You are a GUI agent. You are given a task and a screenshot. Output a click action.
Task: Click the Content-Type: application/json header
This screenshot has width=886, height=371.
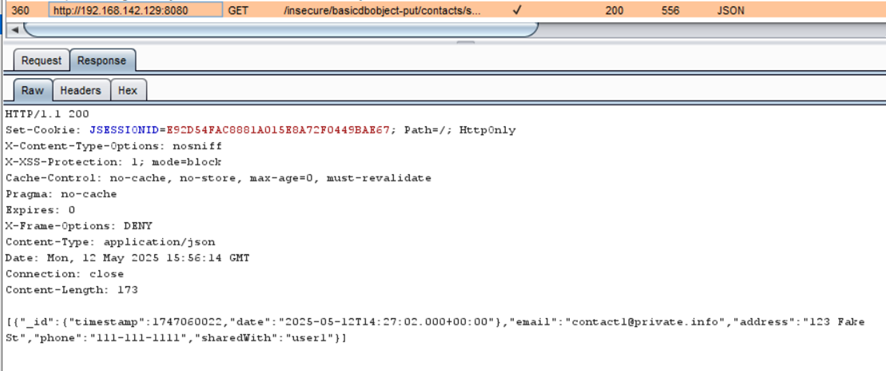110,242
